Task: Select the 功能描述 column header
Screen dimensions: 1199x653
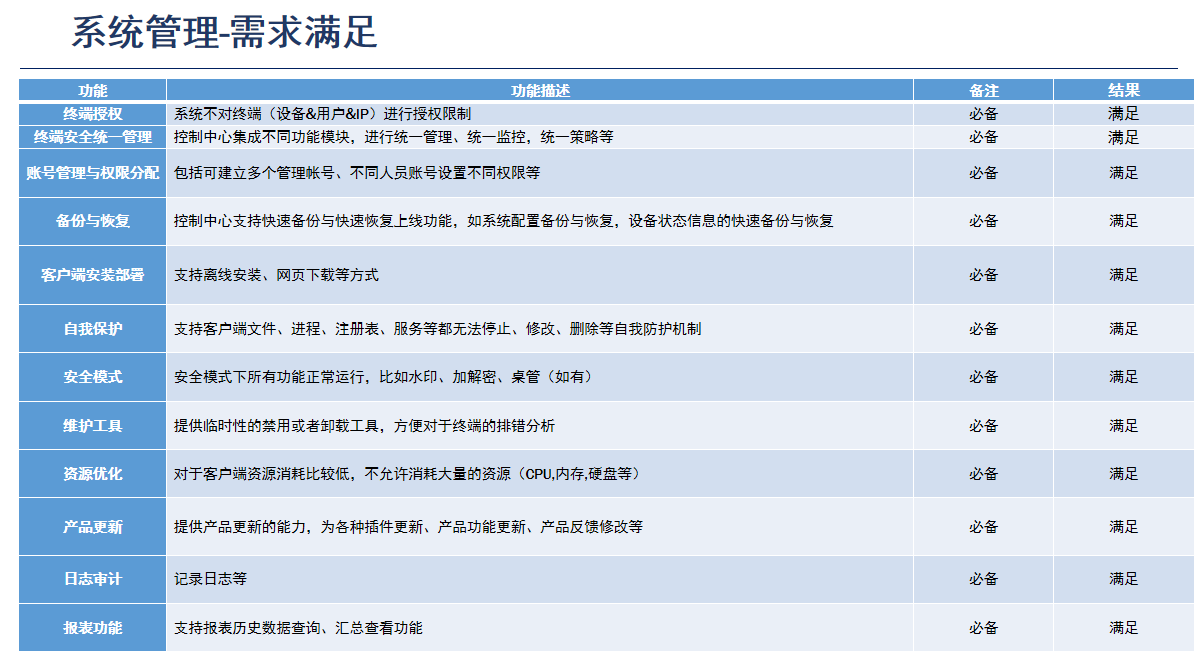Action: (x=540, y=90)
